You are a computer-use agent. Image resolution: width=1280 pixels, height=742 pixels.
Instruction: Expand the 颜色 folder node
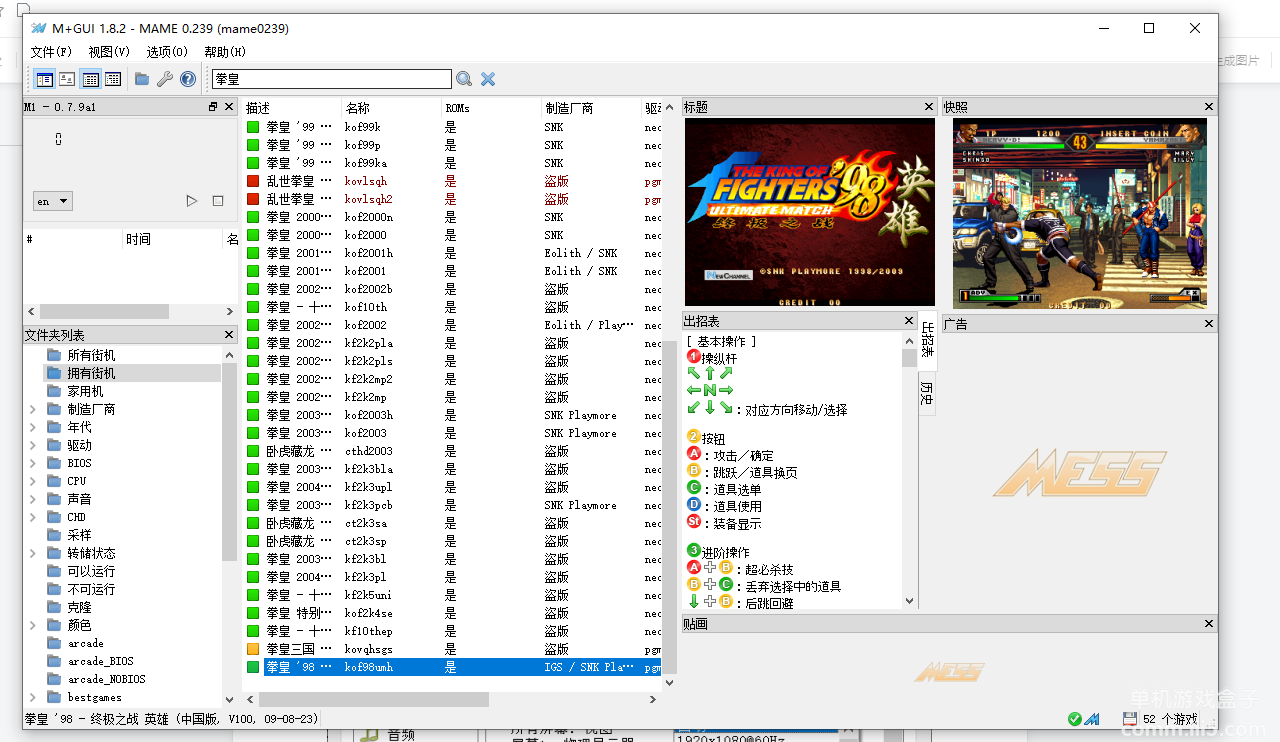[33, 625]
